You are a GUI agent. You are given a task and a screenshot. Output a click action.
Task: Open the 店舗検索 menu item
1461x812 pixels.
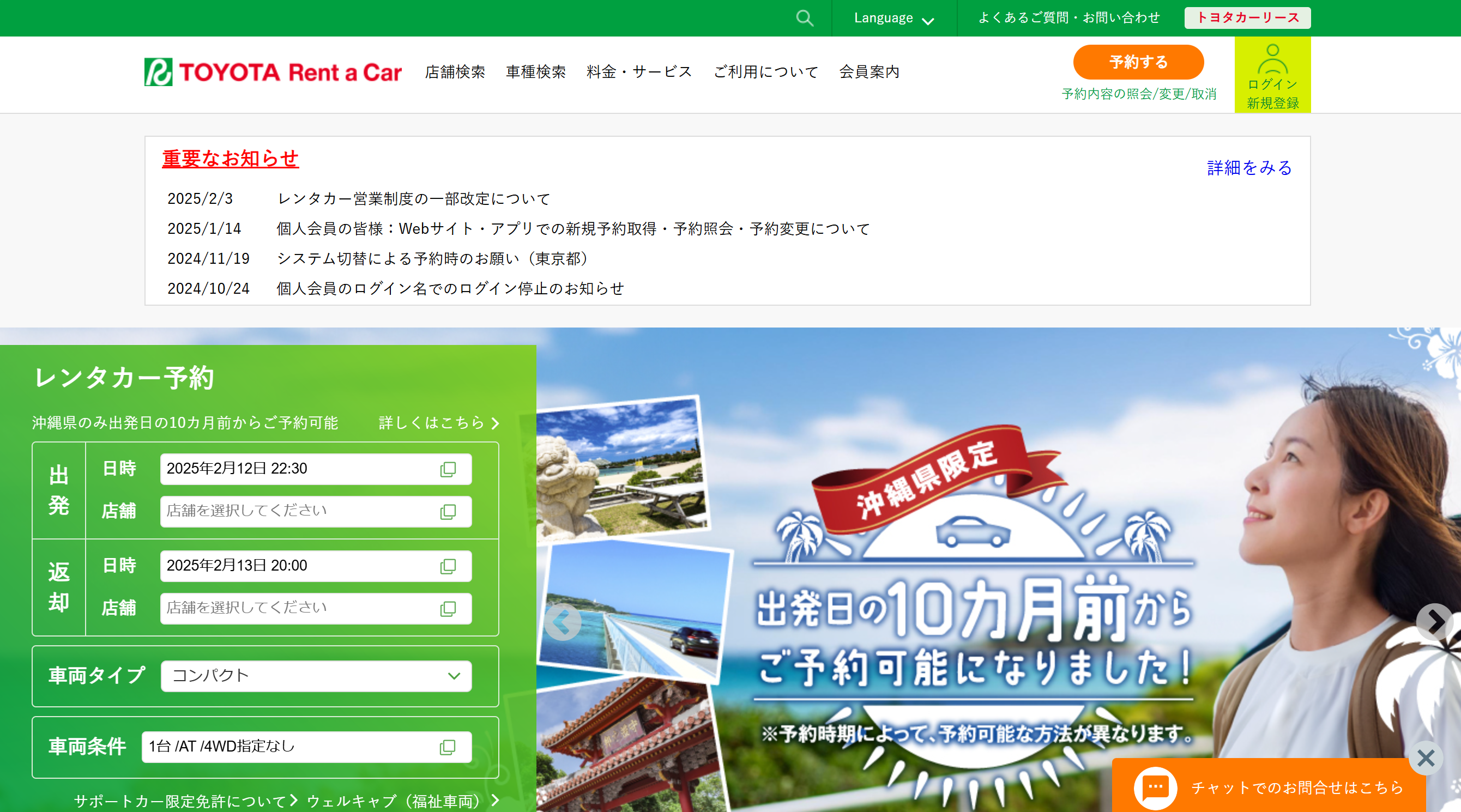[x=455, y=72]
